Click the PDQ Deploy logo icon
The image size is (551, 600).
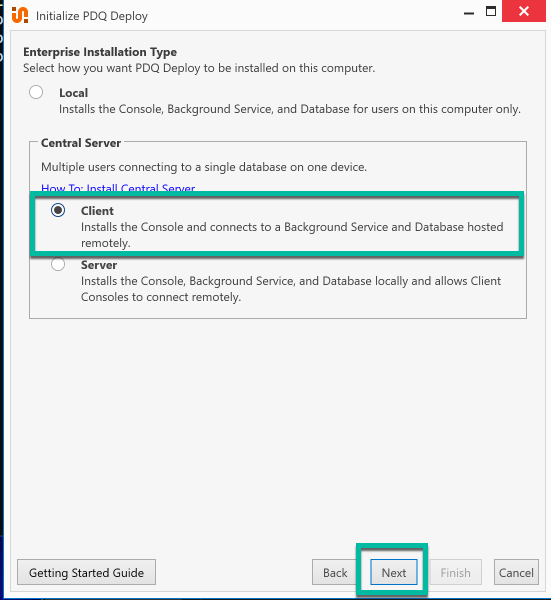click(20, 15)
